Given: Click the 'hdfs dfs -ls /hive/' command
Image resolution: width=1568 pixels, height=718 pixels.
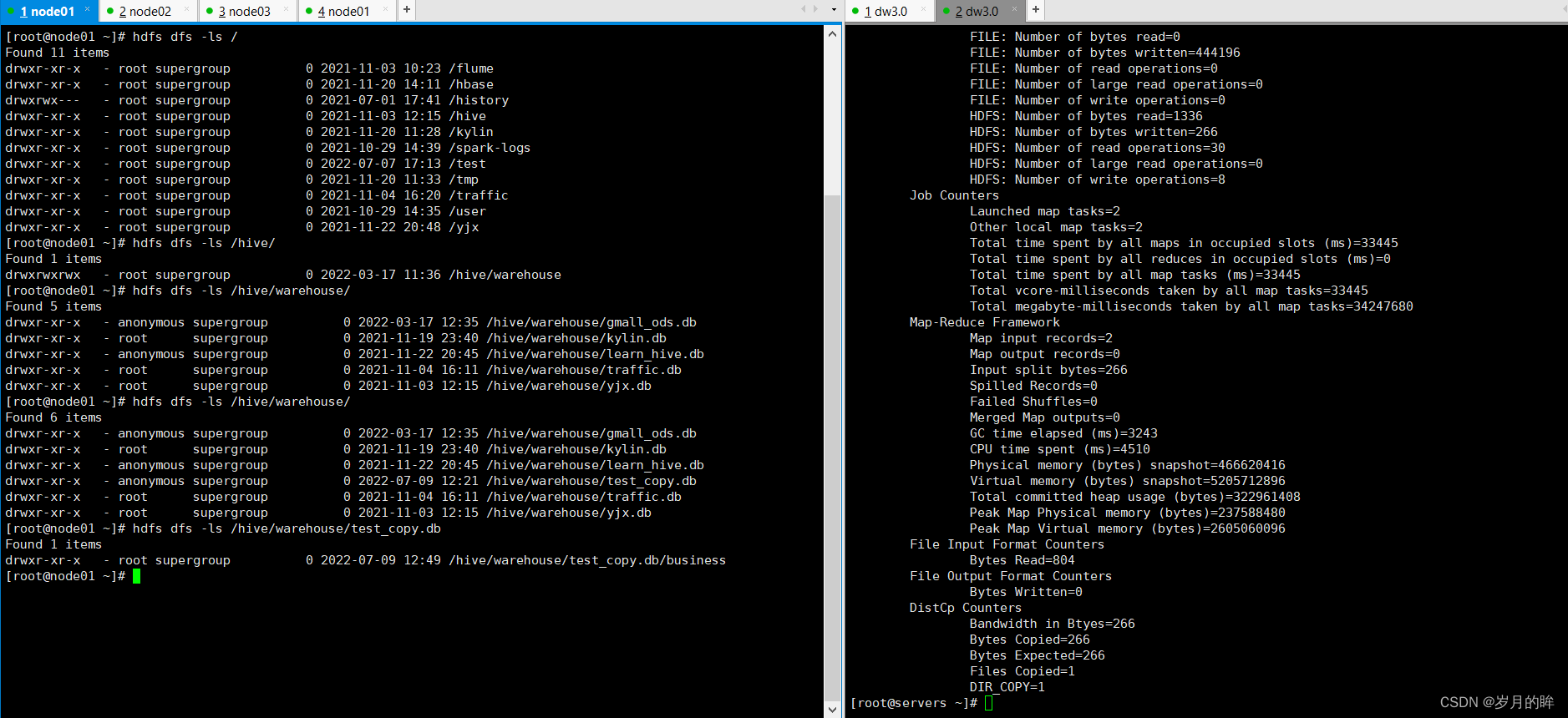Looking at the screenshot, I should (x=204, y=243).
